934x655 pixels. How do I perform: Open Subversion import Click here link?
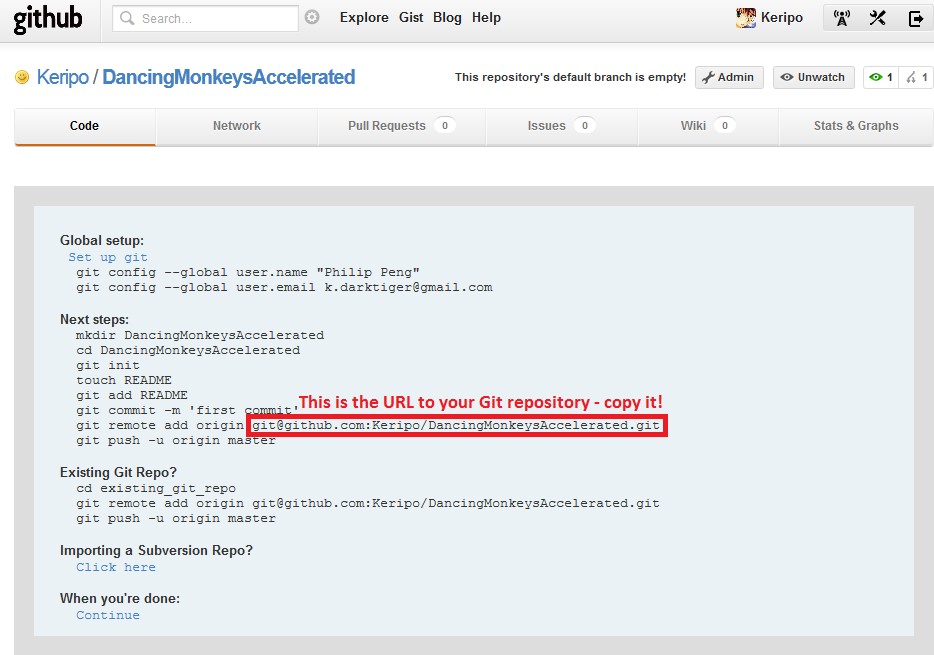116,567
